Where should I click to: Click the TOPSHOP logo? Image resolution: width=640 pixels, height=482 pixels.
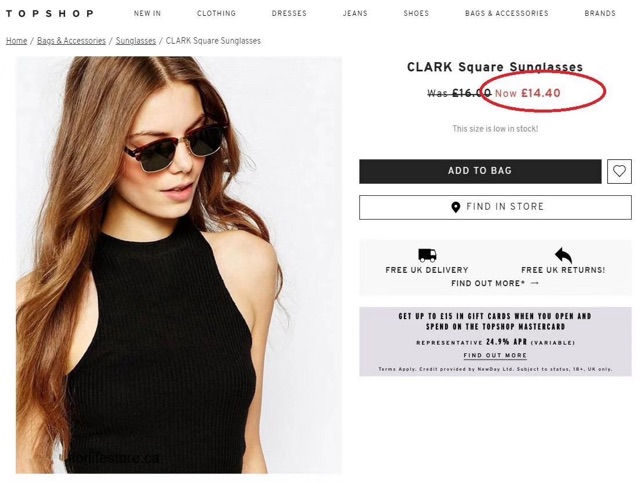click(x=49, y=14)
